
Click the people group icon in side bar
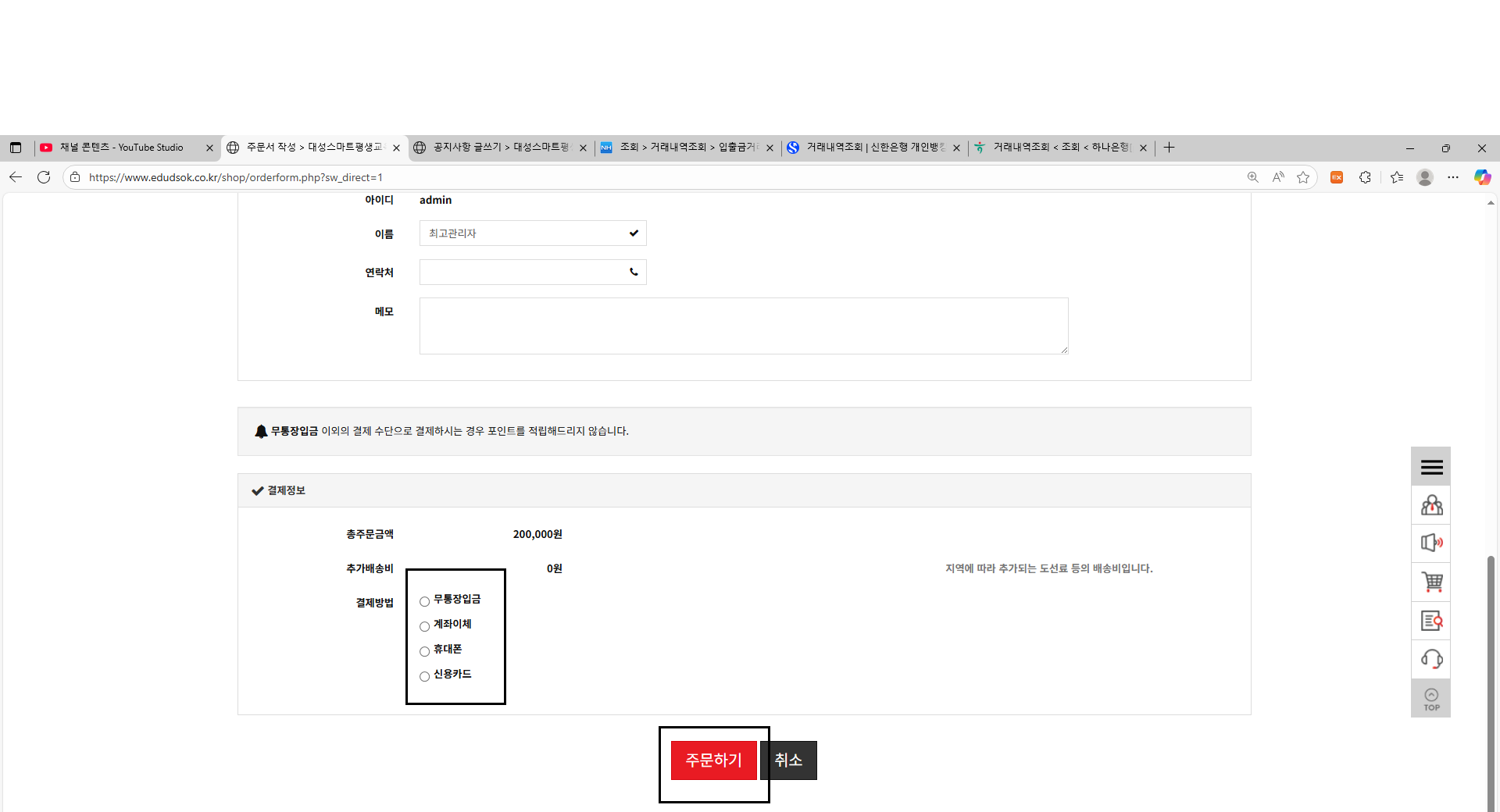coord(1431,505)
